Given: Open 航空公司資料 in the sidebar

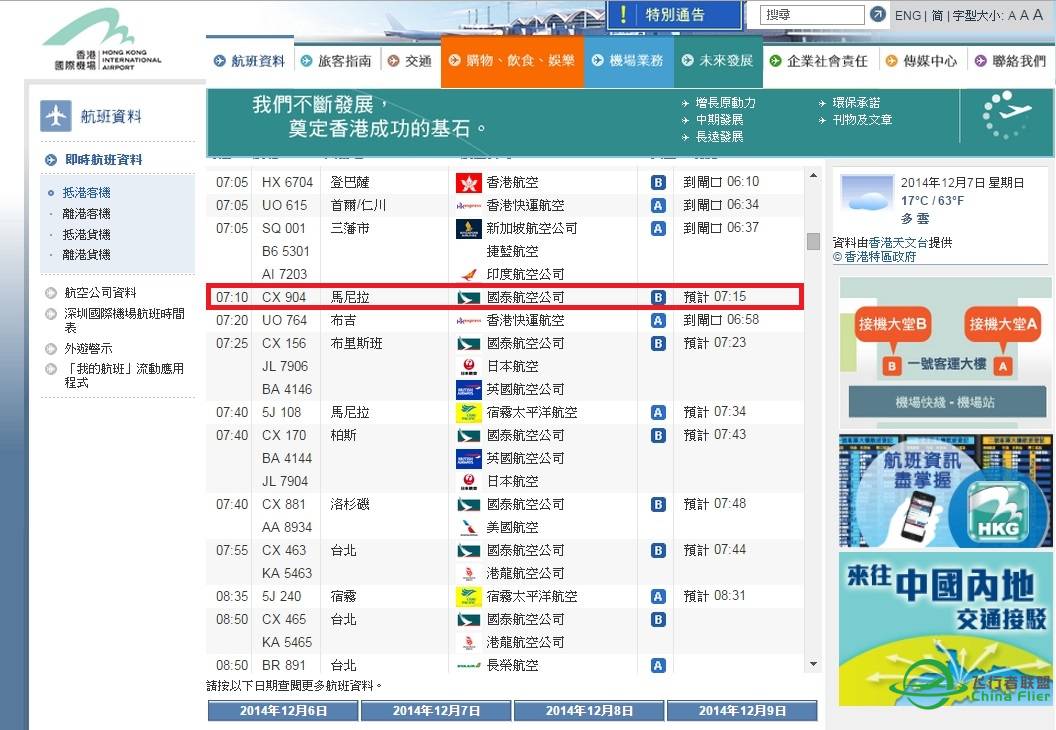Looking at the screenshot, I should (x=100, y=293).
